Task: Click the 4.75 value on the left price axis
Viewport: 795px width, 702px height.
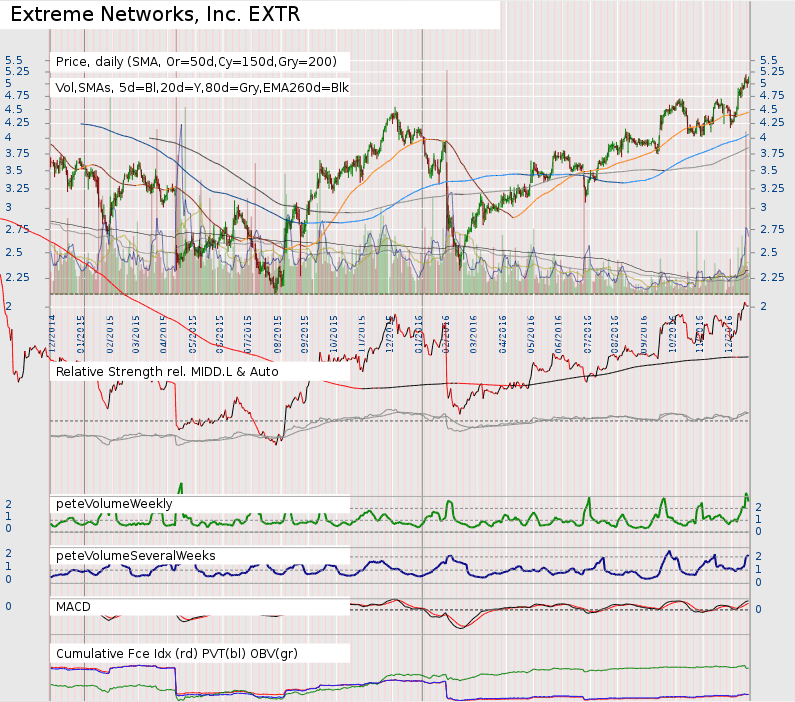Action: click(17, 95)
